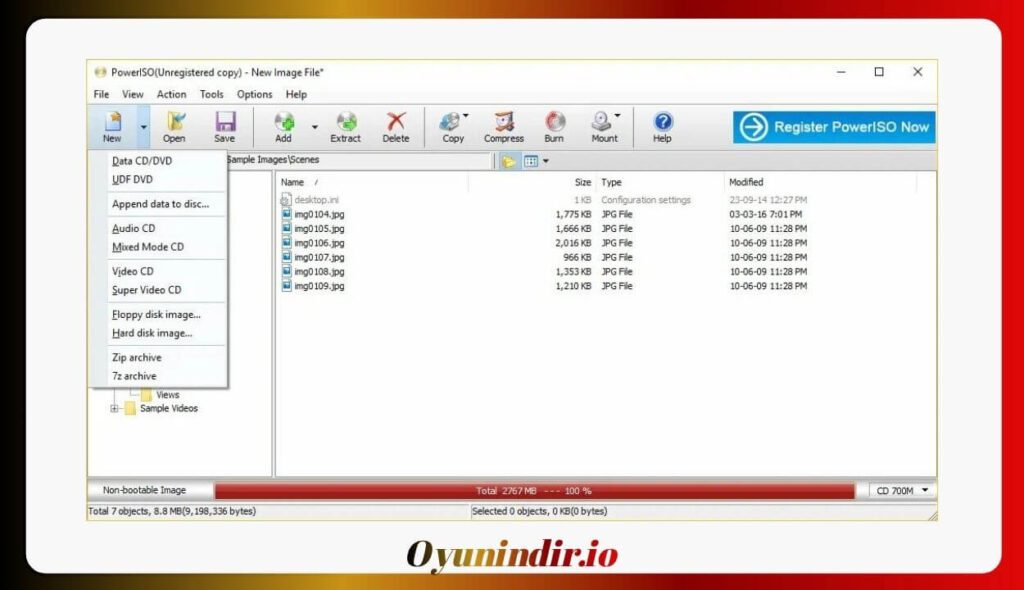Click the 2,016 KB size cell

pyautogui.click(x=573, y=243)
